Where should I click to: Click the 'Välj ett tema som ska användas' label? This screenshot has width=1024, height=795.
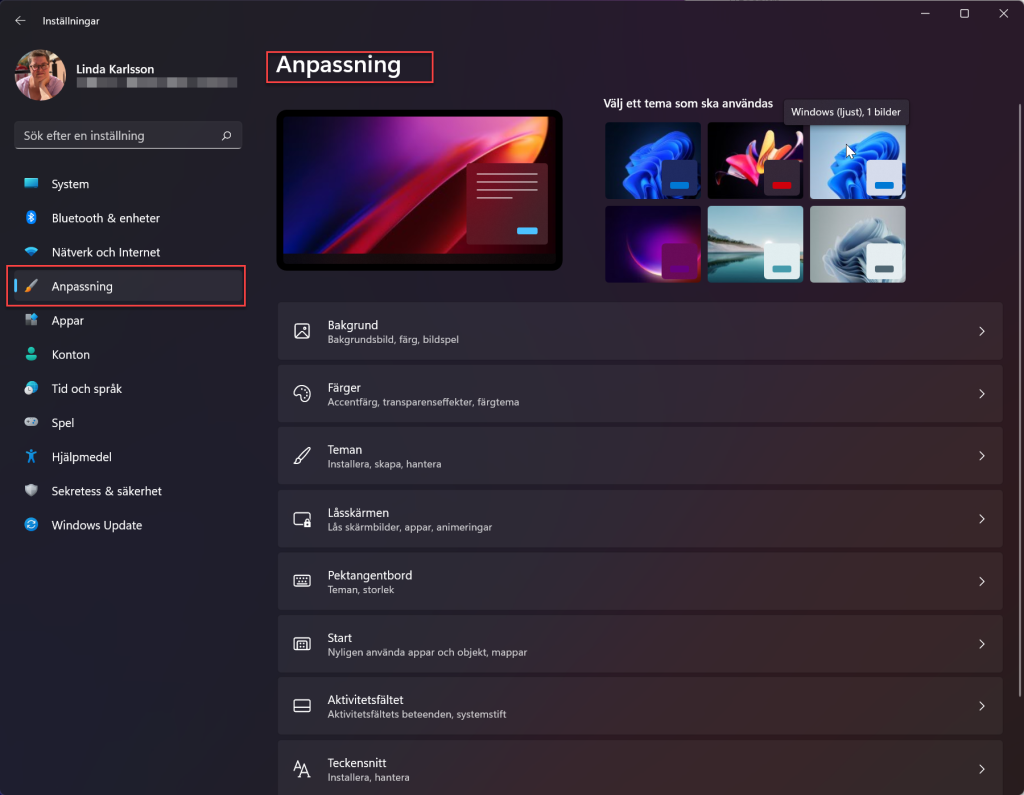pos(688,103)
